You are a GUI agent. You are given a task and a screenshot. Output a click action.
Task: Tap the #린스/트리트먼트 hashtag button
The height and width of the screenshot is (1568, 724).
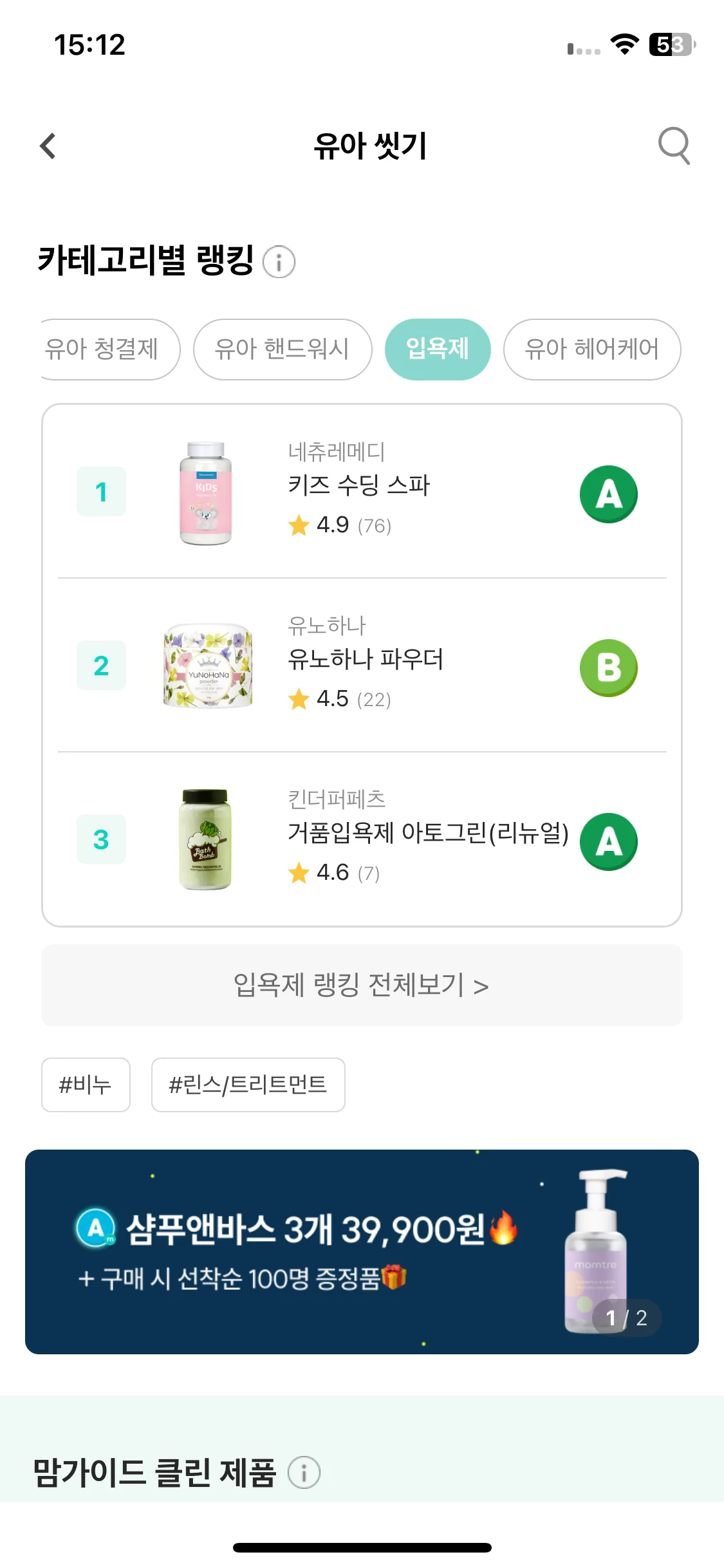pos(248,1085)
